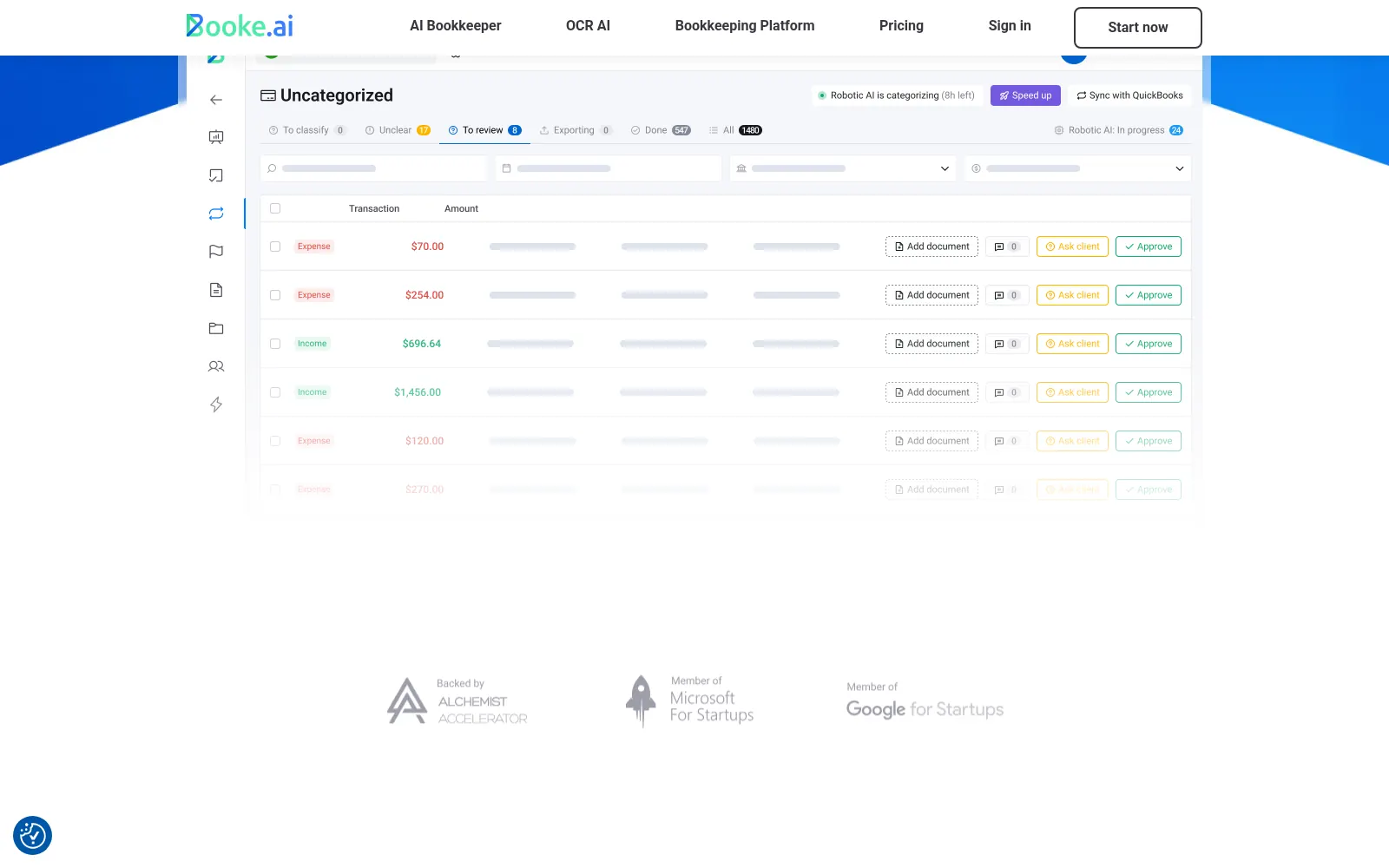The width and height of the screenshot is (1389, 868).
Task: Click the transaction search input field
Action: point(373,168)
